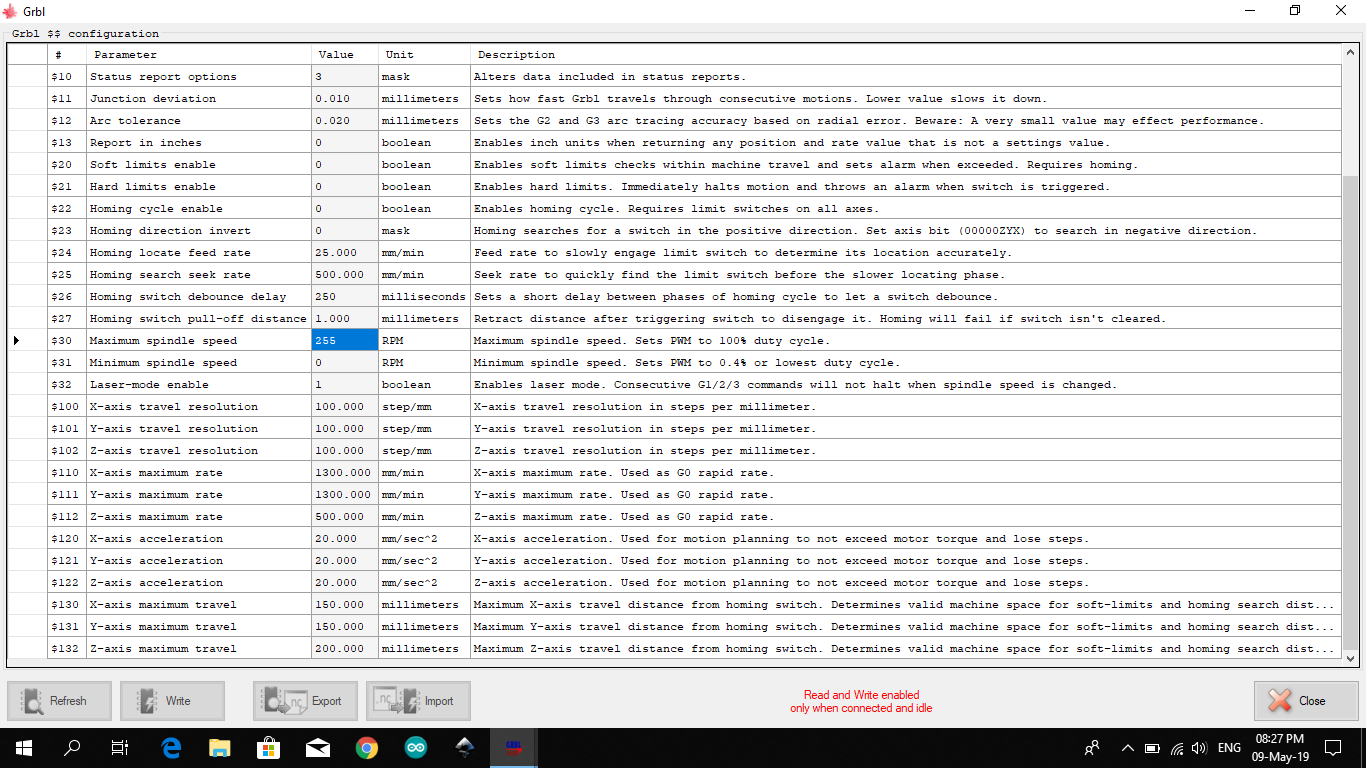This screenshot has height=768, width=1366.
Task: Click 'Minimum spindle speed' parameter cell
Action: [x=199, y=363]
